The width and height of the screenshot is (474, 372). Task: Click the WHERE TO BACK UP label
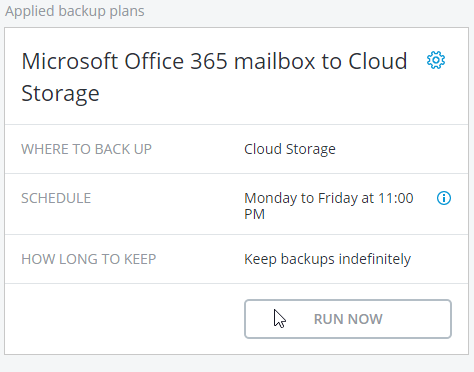click(x=86, y=149)
